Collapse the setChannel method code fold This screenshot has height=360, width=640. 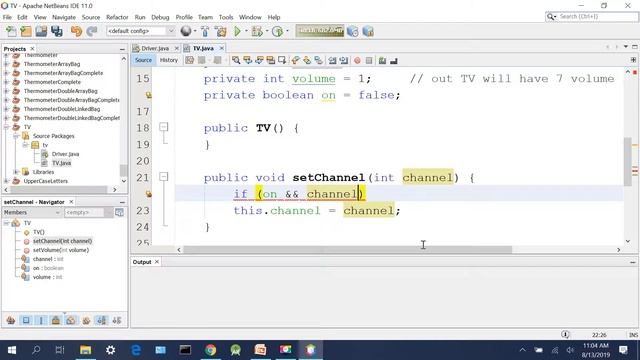pos(163,176)
